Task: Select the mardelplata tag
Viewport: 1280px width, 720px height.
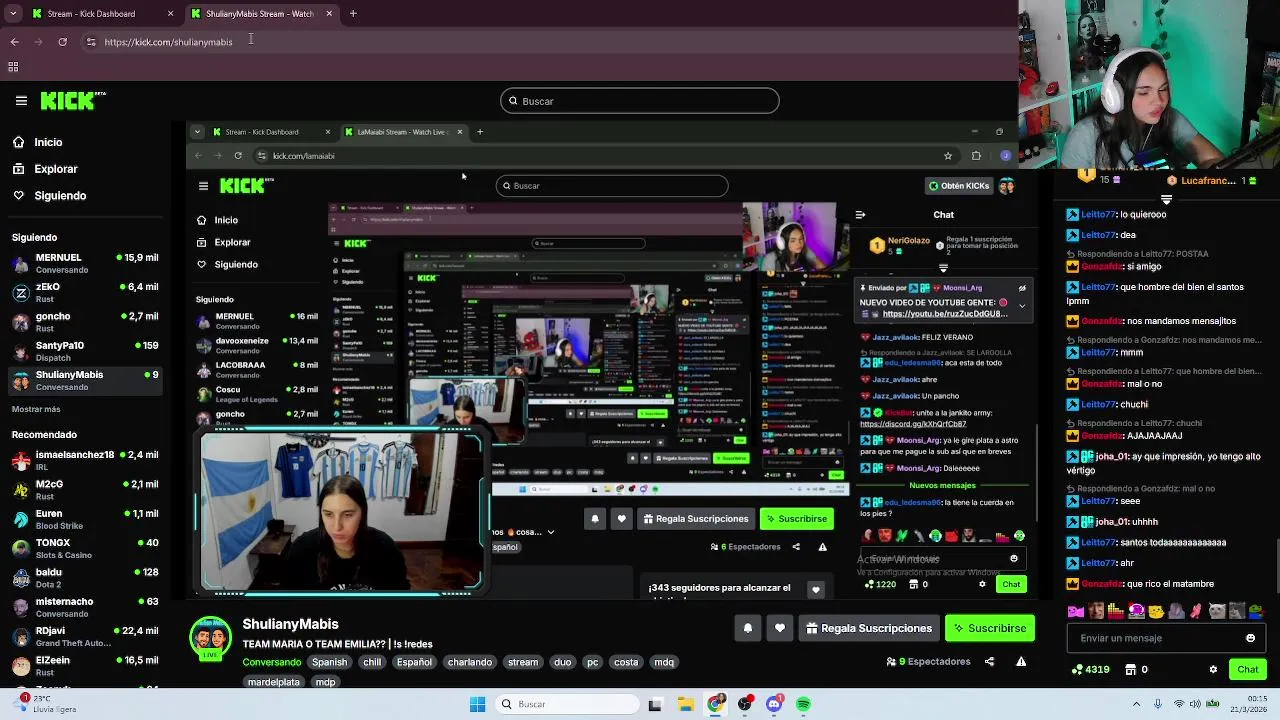Action: pos(273,682)
